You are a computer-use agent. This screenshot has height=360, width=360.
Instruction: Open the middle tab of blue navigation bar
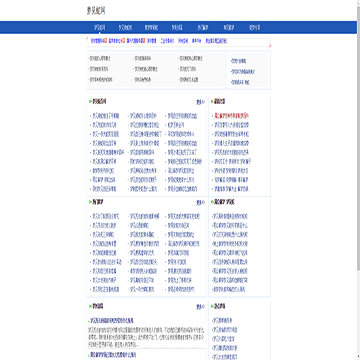pos(177,28)
